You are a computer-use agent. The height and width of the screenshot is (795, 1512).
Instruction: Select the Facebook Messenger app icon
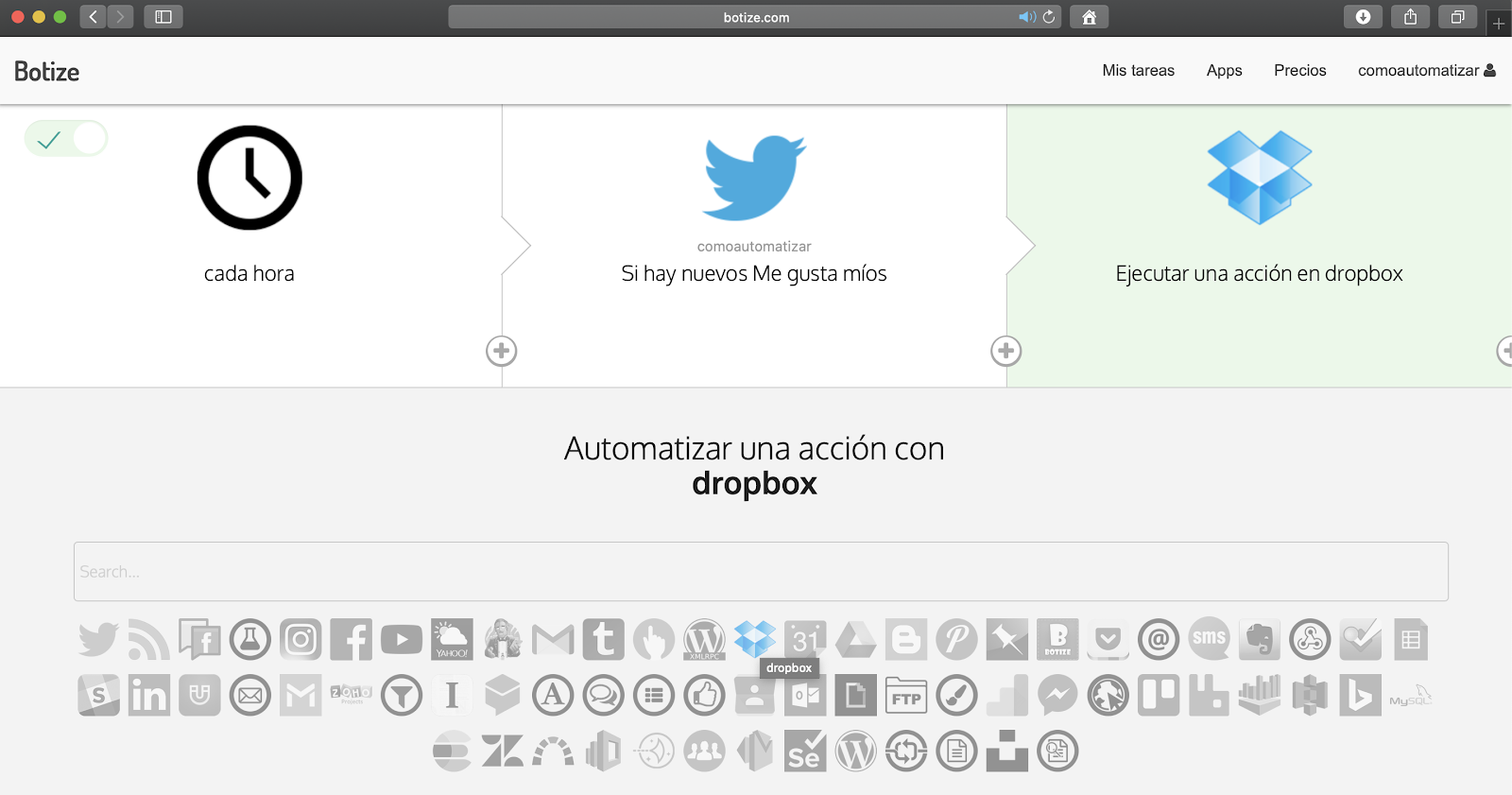[1057, 696]
